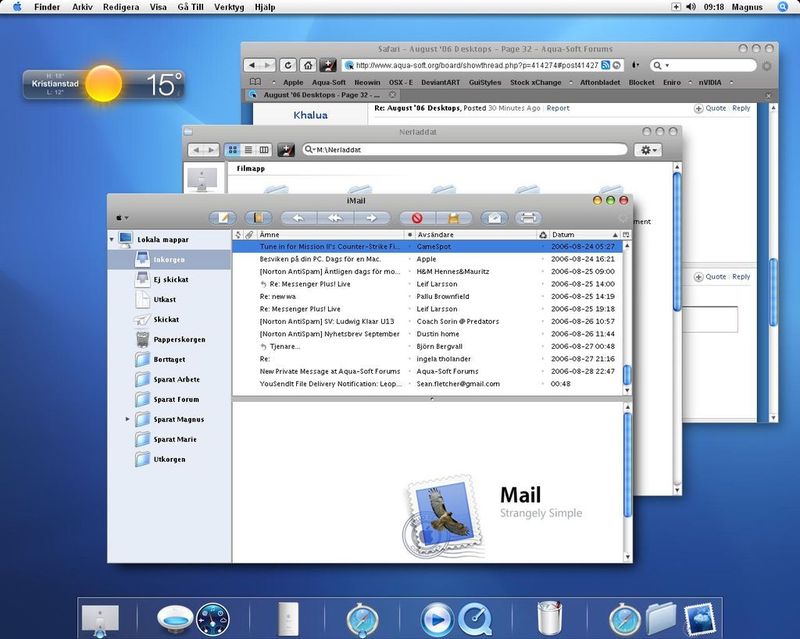Open the Apple dropdown in iMail toolbar
Viewport: 800px width, 639px height.
click(x=122, y=218)
